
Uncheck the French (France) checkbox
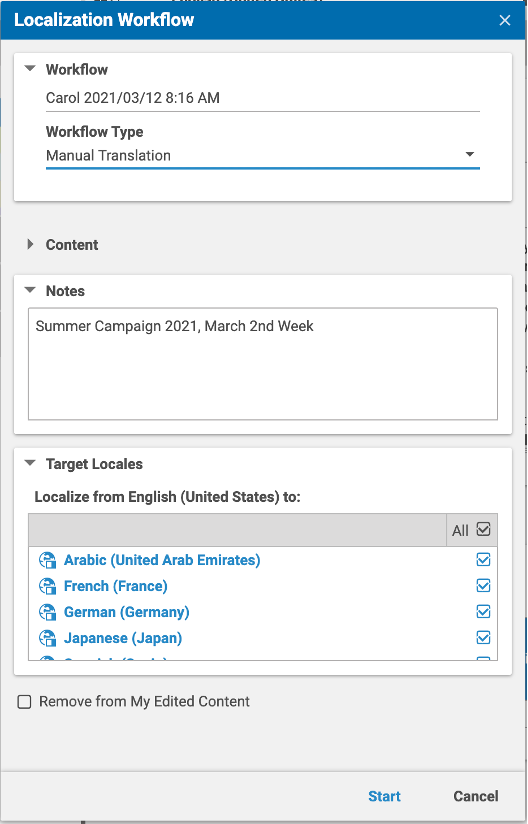[483, 585]
